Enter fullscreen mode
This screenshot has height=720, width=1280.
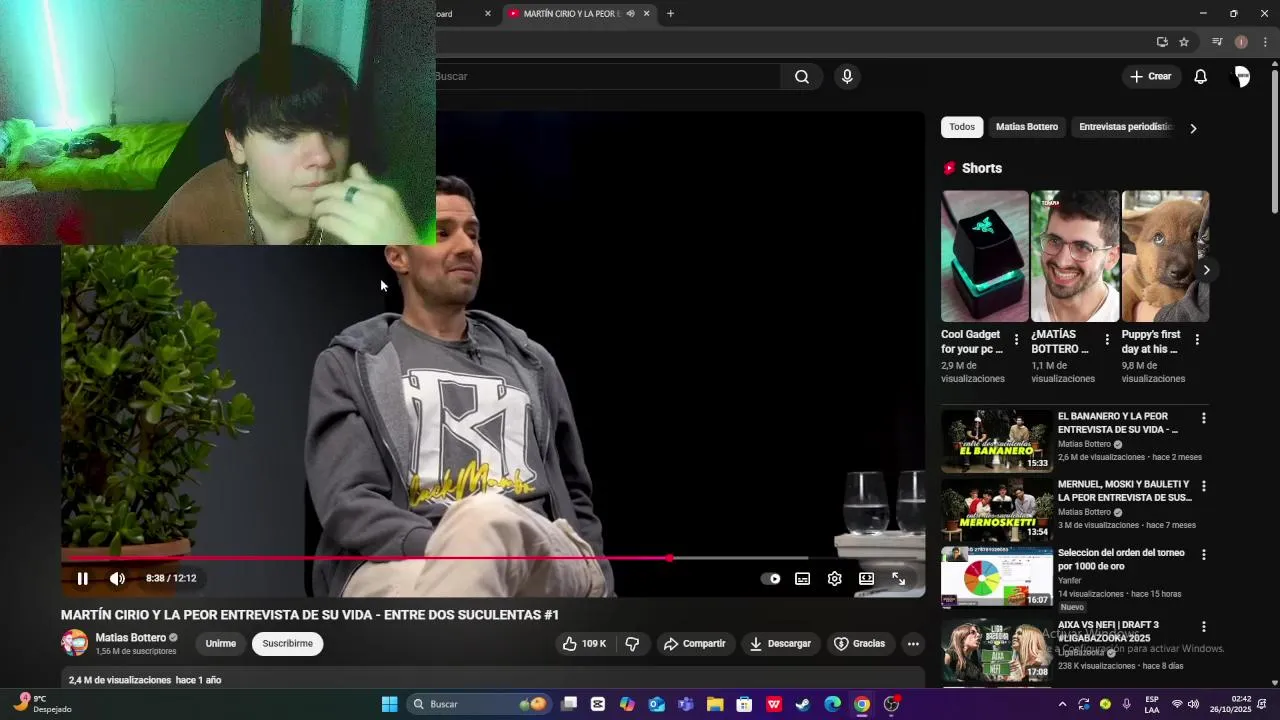coord(898,578)
